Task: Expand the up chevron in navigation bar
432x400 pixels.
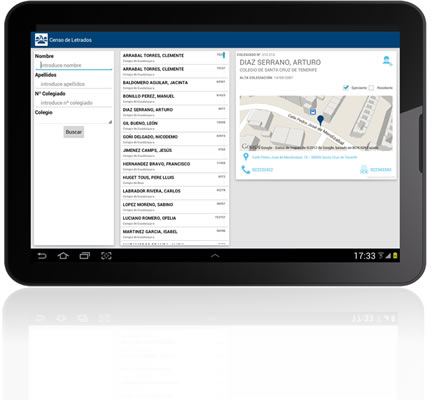Action: pyautogui.click(x=215, y=256)
